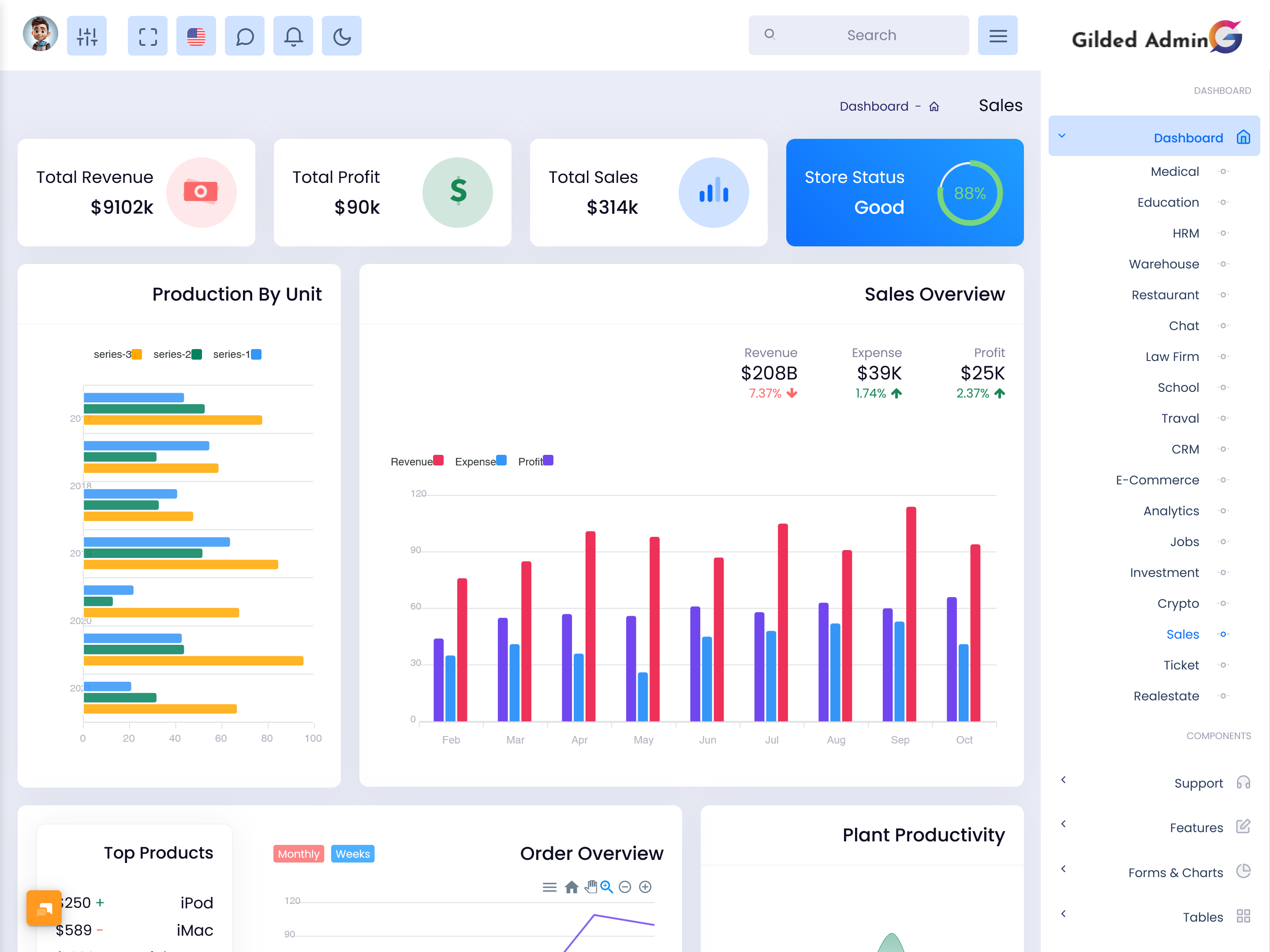Open the Dashboard breadcrumb link
Viewport: 1270px width, 952px height.
[x=874, y=106]
